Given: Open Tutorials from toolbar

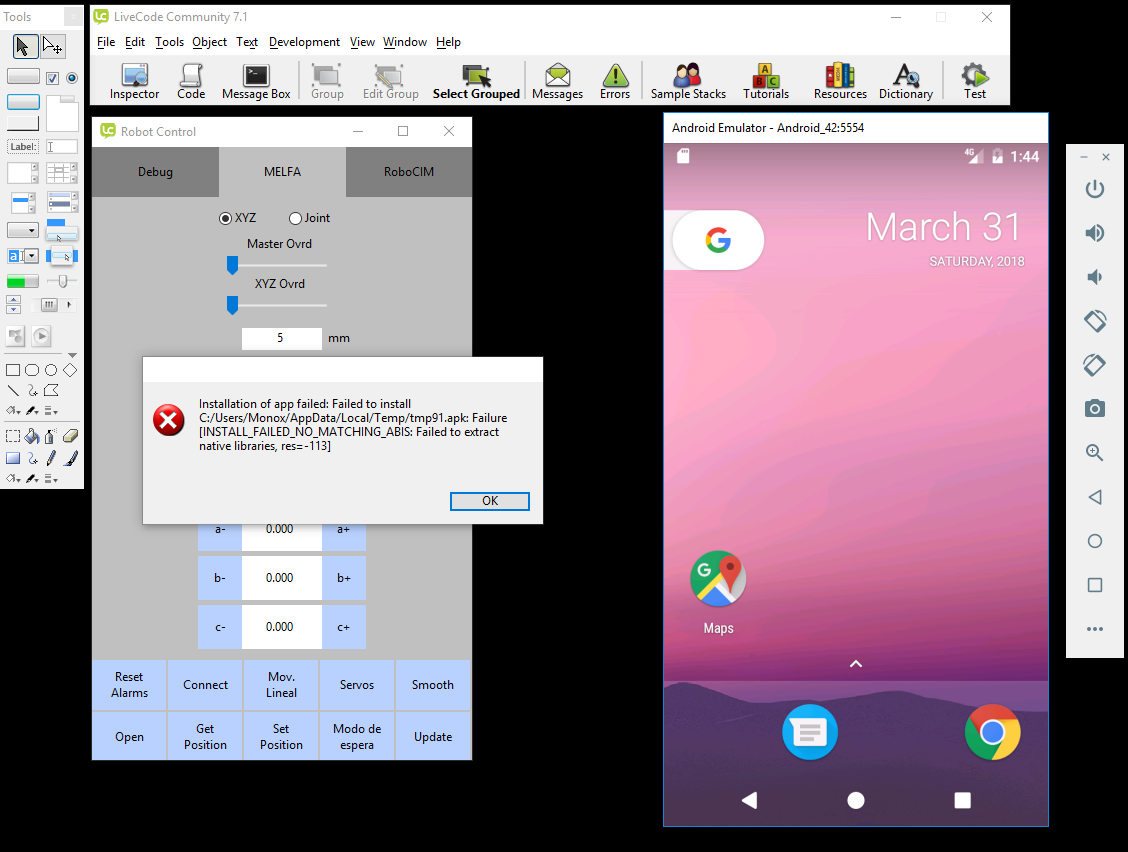Looking at the screenshot, I should pos(766,81).
